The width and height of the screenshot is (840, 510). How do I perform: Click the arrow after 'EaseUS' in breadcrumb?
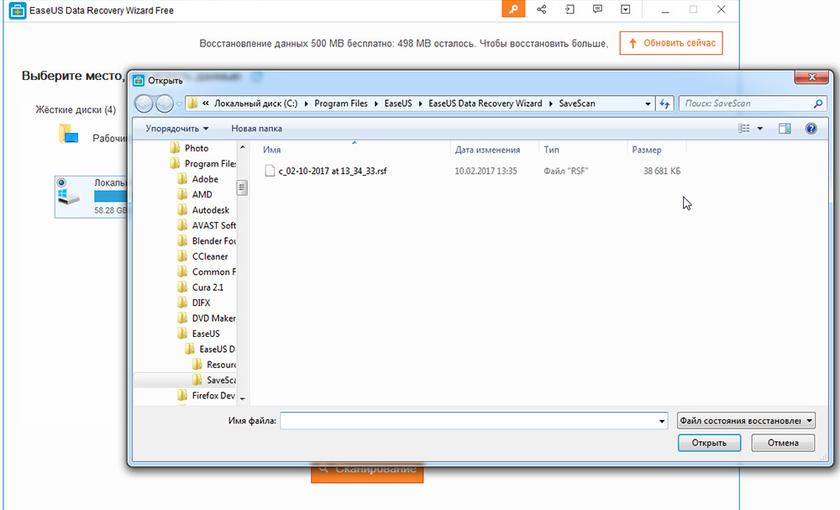coord(420,103)
